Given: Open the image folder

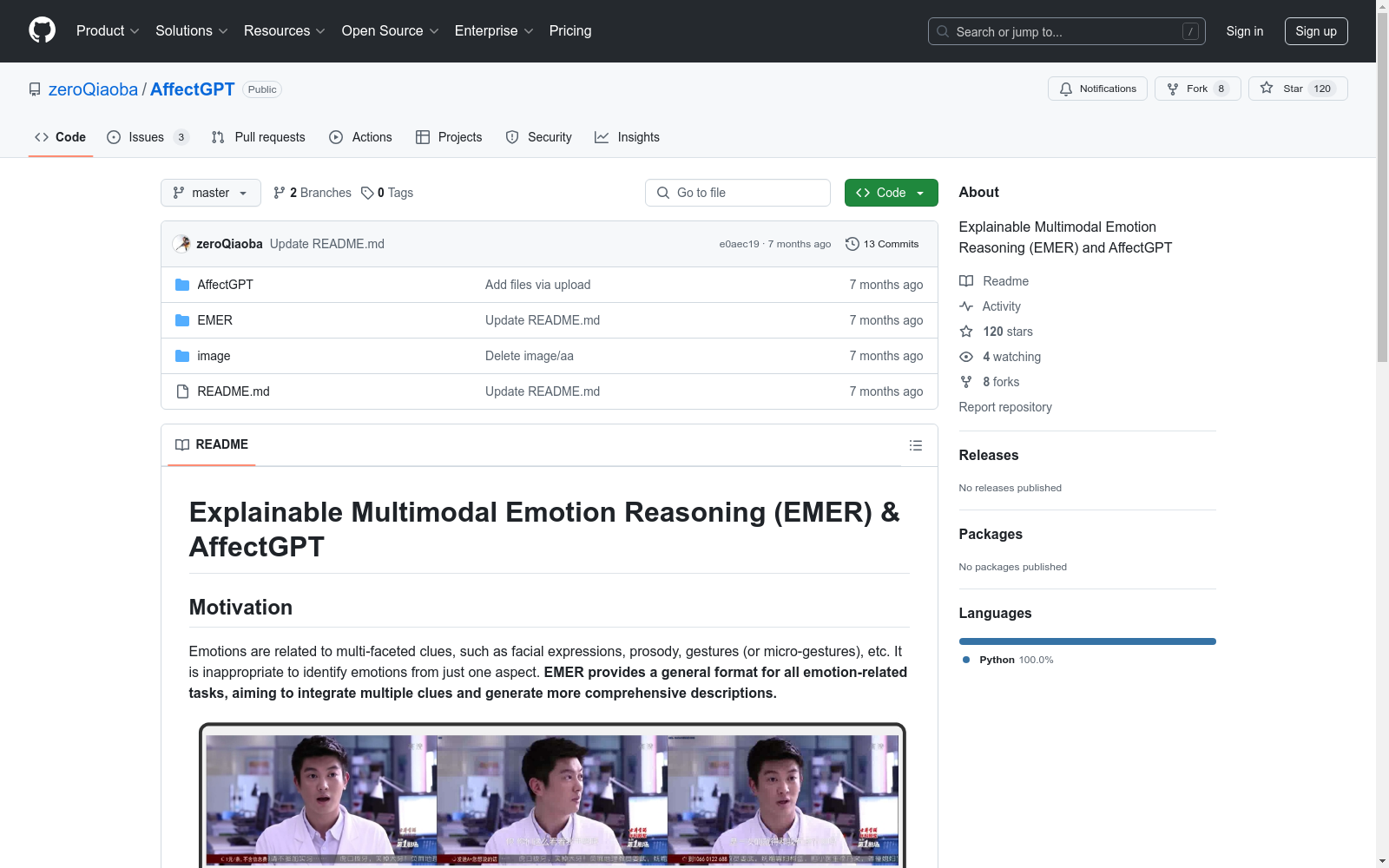Looking at the screenshot, I should click(x=214, y=356).
